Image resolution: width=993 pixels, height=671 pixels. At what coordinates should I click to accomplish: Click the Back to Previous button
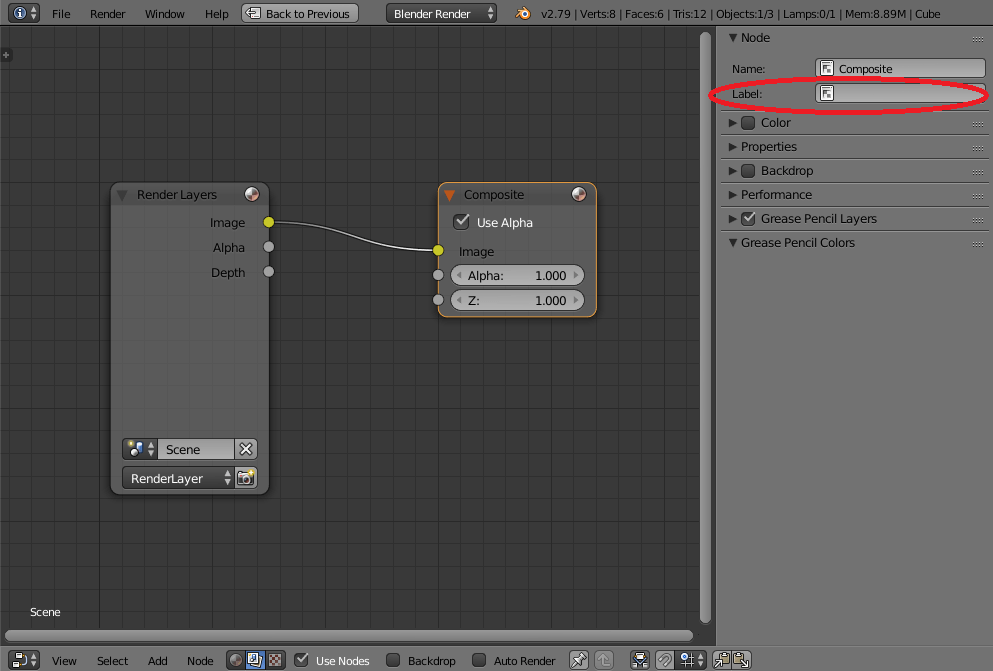(x=299, y=13)
